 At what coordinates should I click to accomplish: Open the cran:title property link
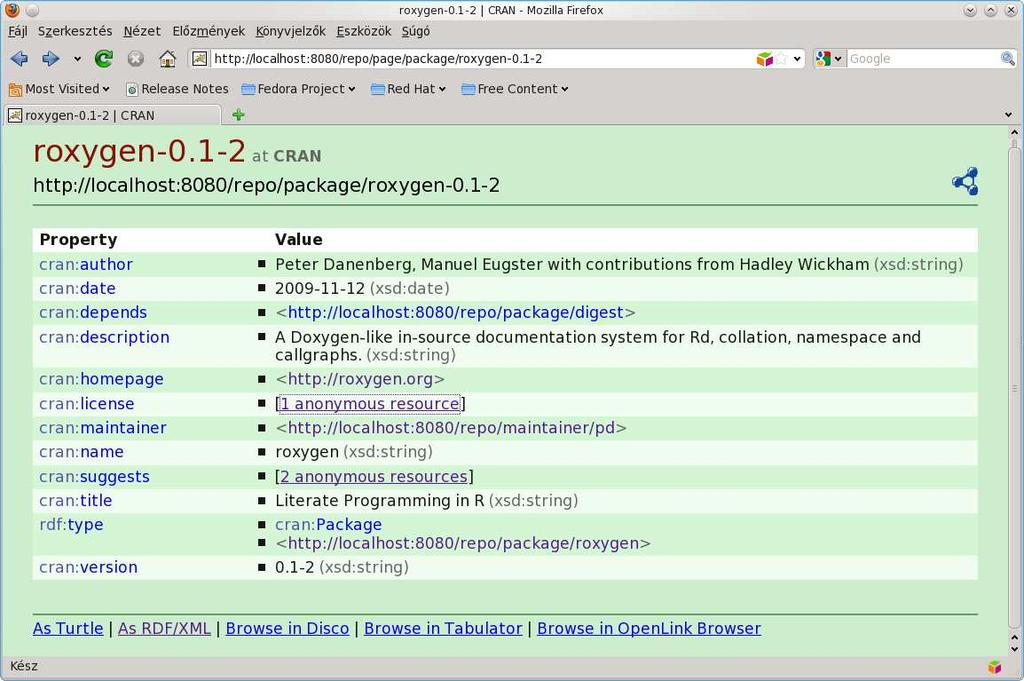tap(75, 501)
